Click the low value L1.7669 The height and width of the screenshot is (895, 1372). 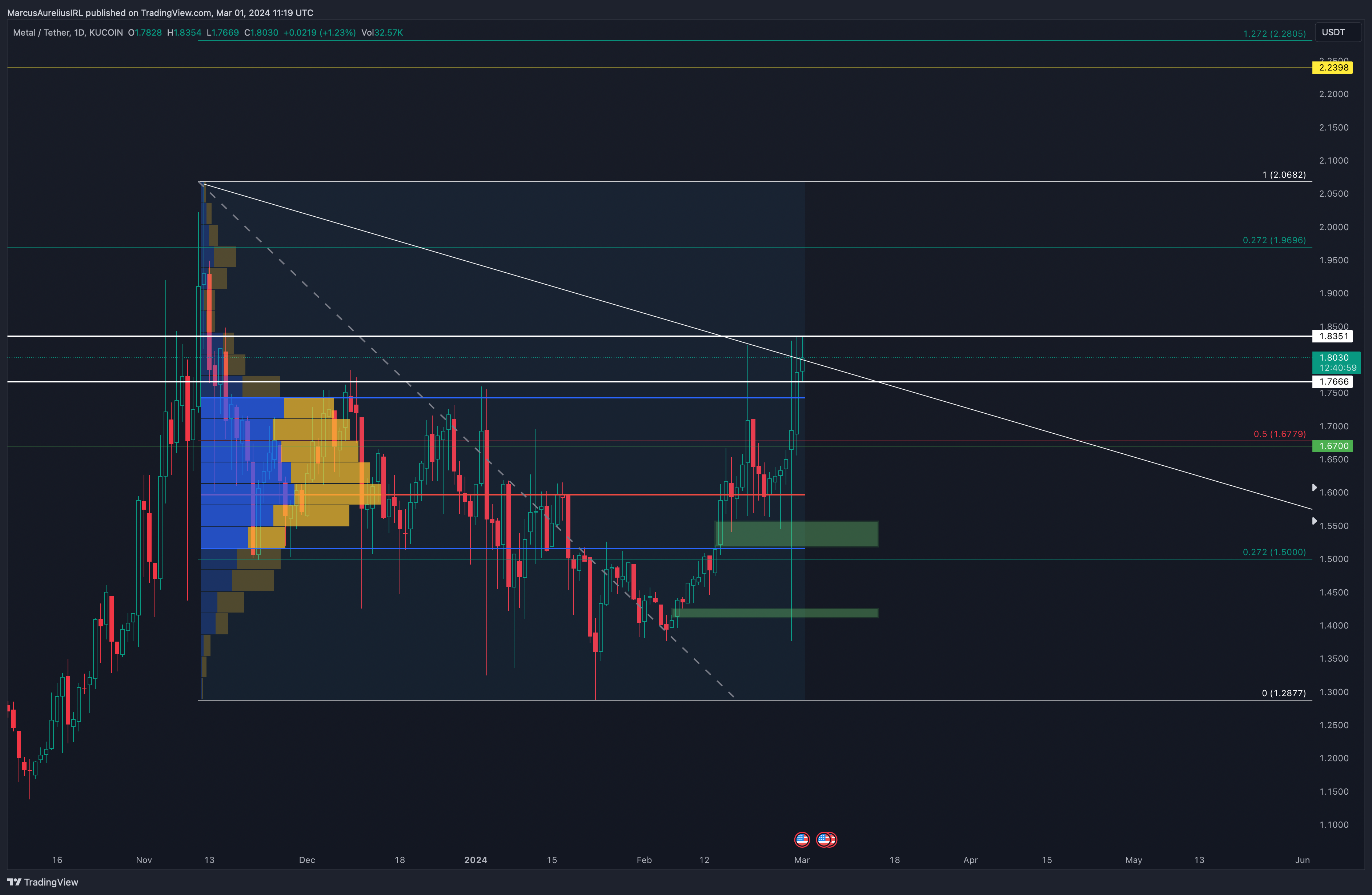(x=222, y=33)
